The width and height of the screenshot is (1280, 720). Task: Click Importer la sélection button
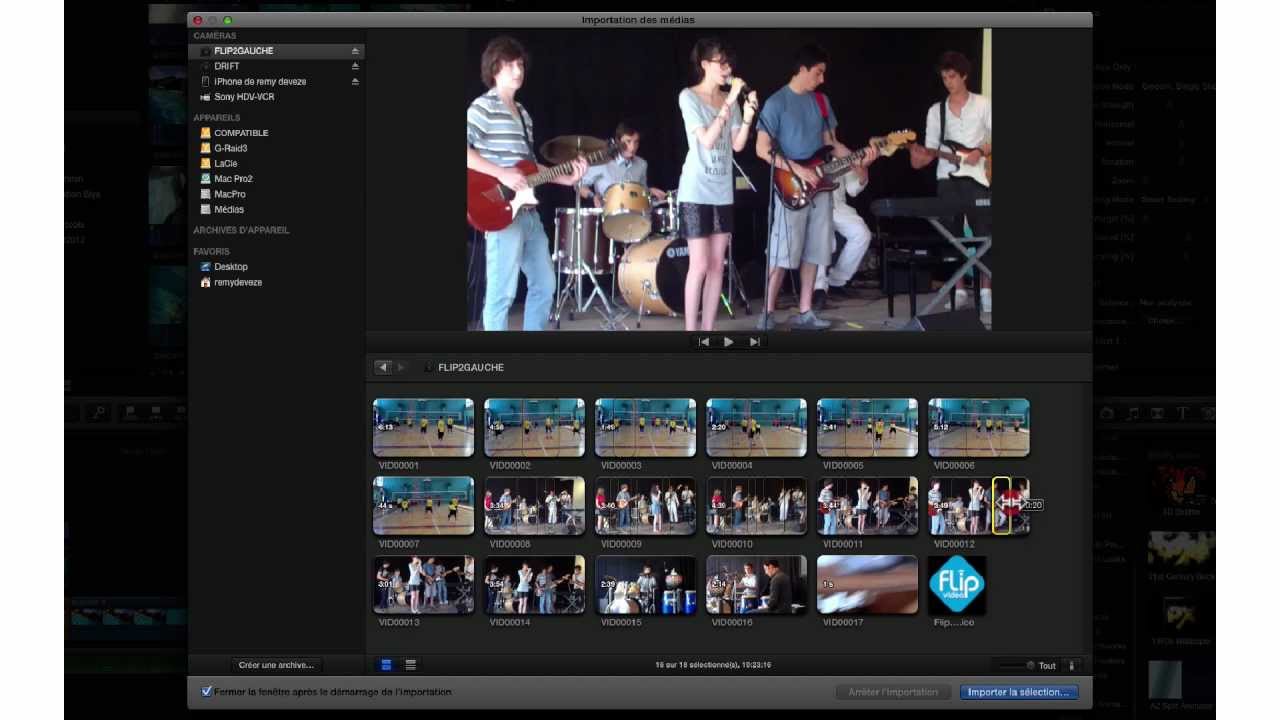(1018, 692)
